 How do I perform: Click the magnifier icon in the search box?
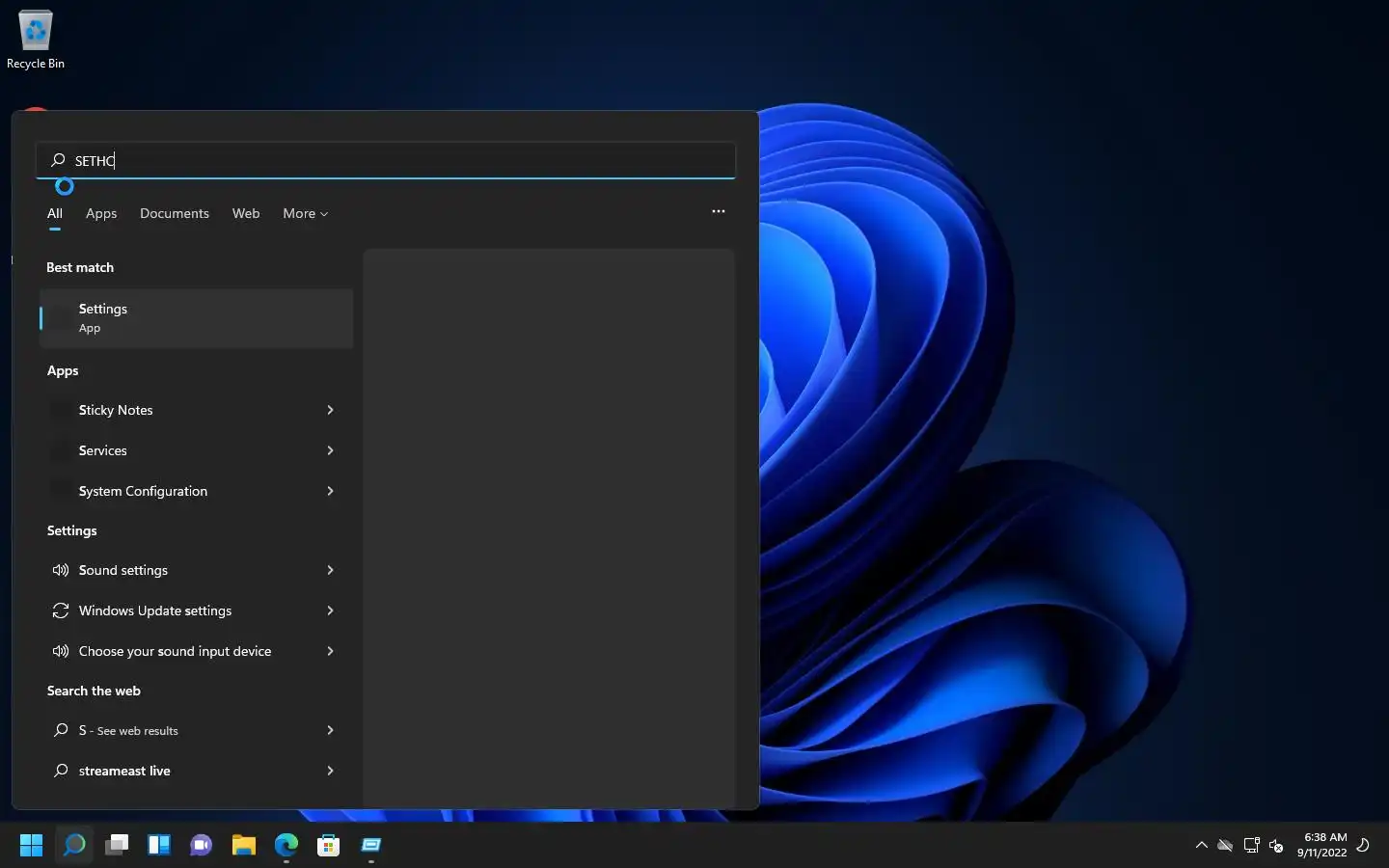pos(58,160)
